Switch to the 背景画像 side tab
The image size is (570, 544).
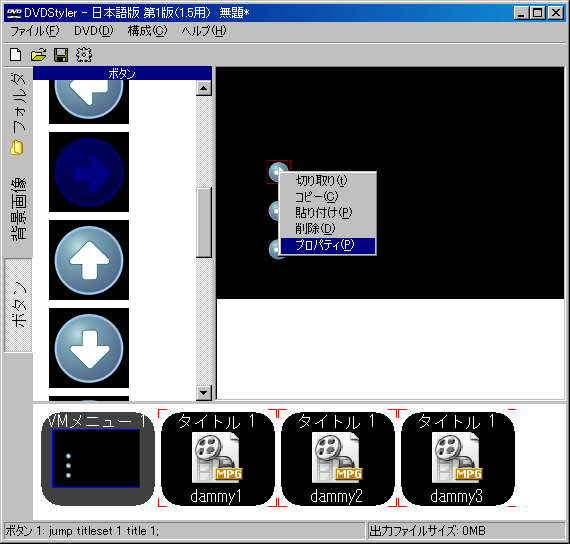coord(18,209)
